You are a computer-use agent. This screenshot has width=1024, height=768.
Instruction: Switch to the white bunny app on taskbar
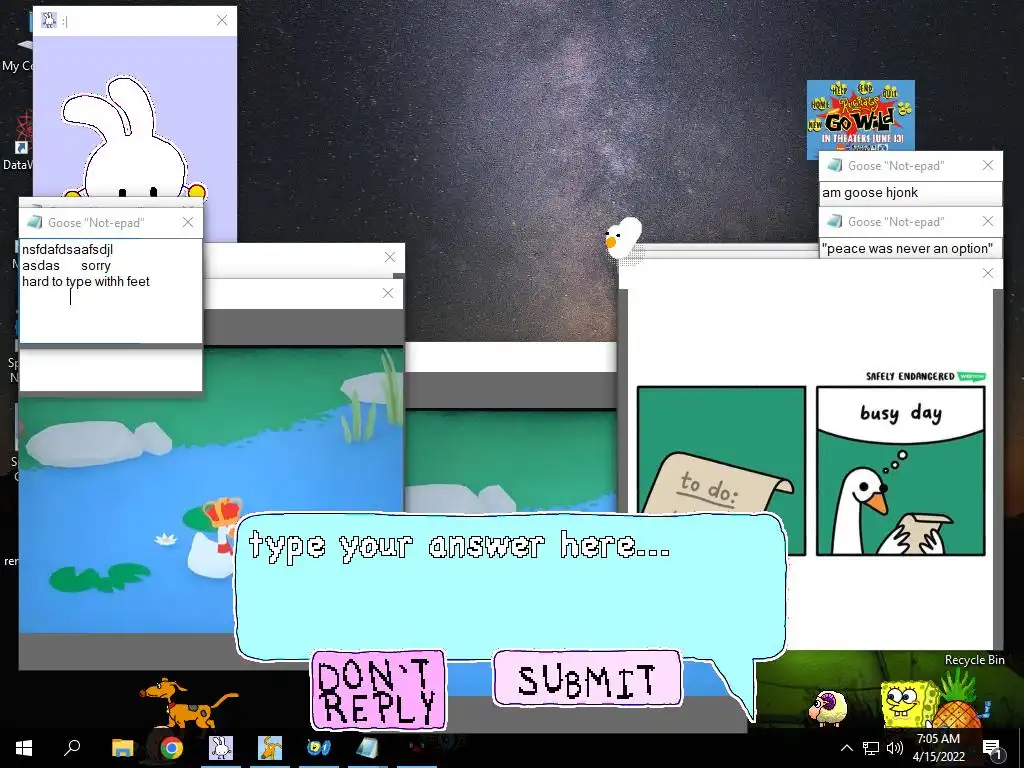(x=221, y=748)
